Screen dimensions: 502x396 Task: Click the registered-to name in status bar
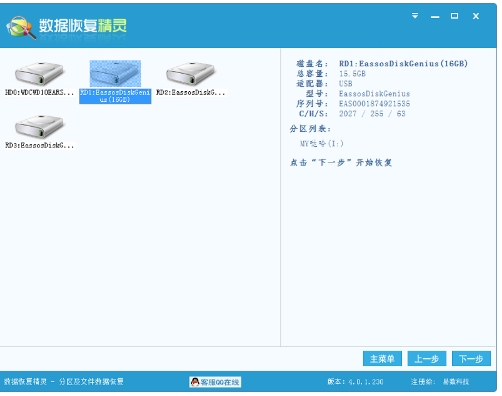click(456, 382)
